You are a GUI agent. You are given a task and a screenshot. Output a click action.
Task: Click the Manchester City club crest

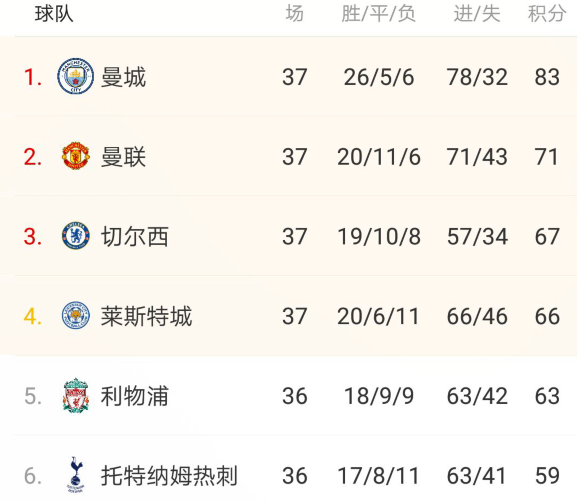point(75,76)
